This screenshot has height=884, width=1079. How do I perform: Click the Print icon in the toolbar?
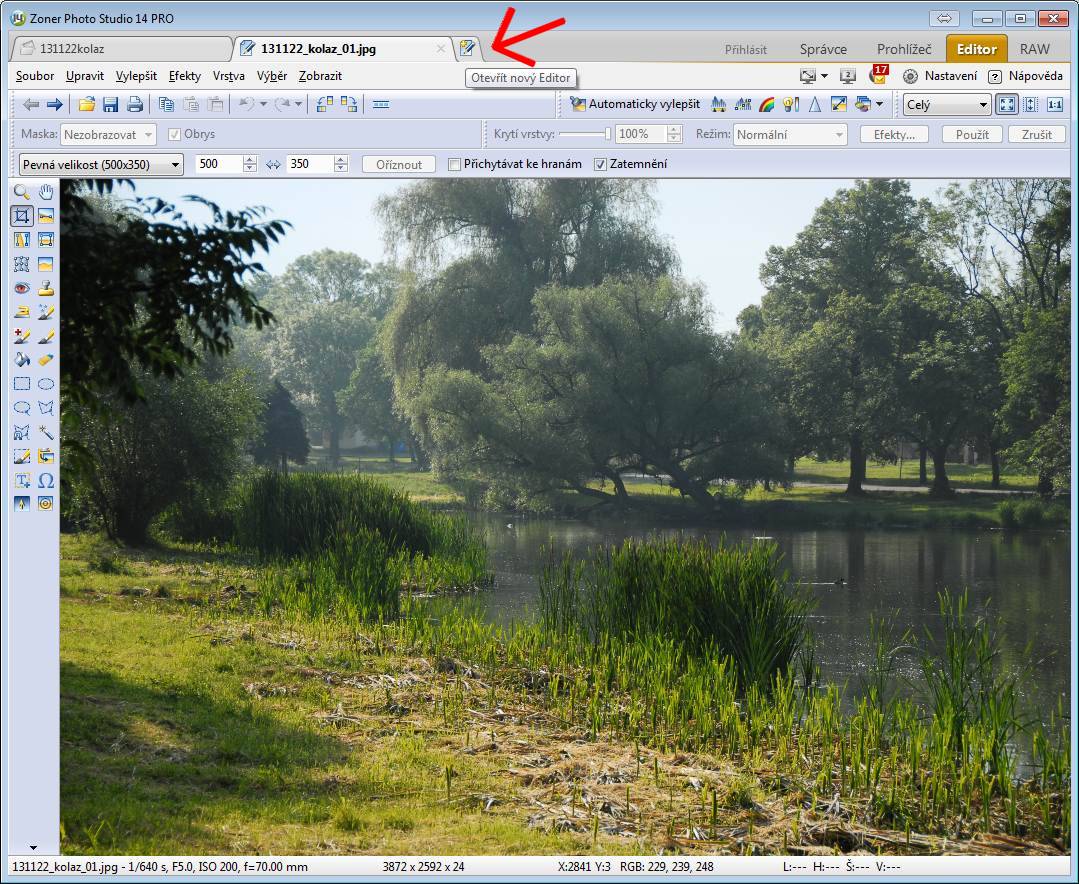134,104
